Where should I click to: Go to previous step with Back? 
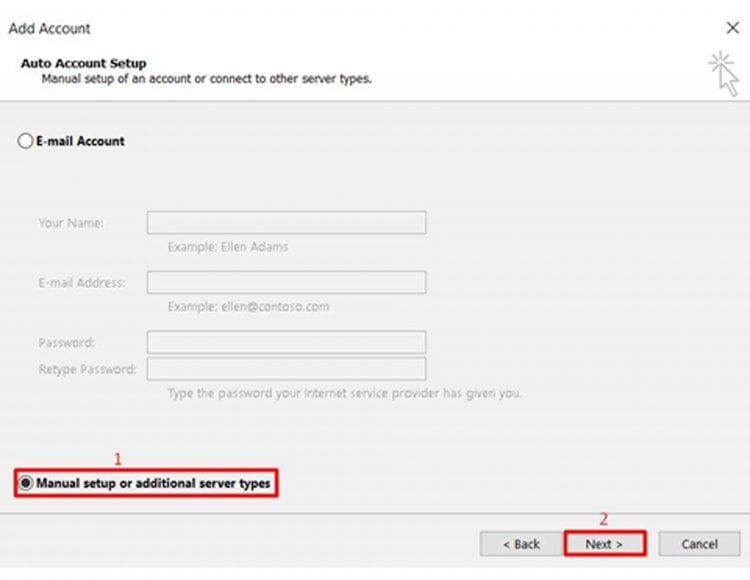(x=521, y=544)
